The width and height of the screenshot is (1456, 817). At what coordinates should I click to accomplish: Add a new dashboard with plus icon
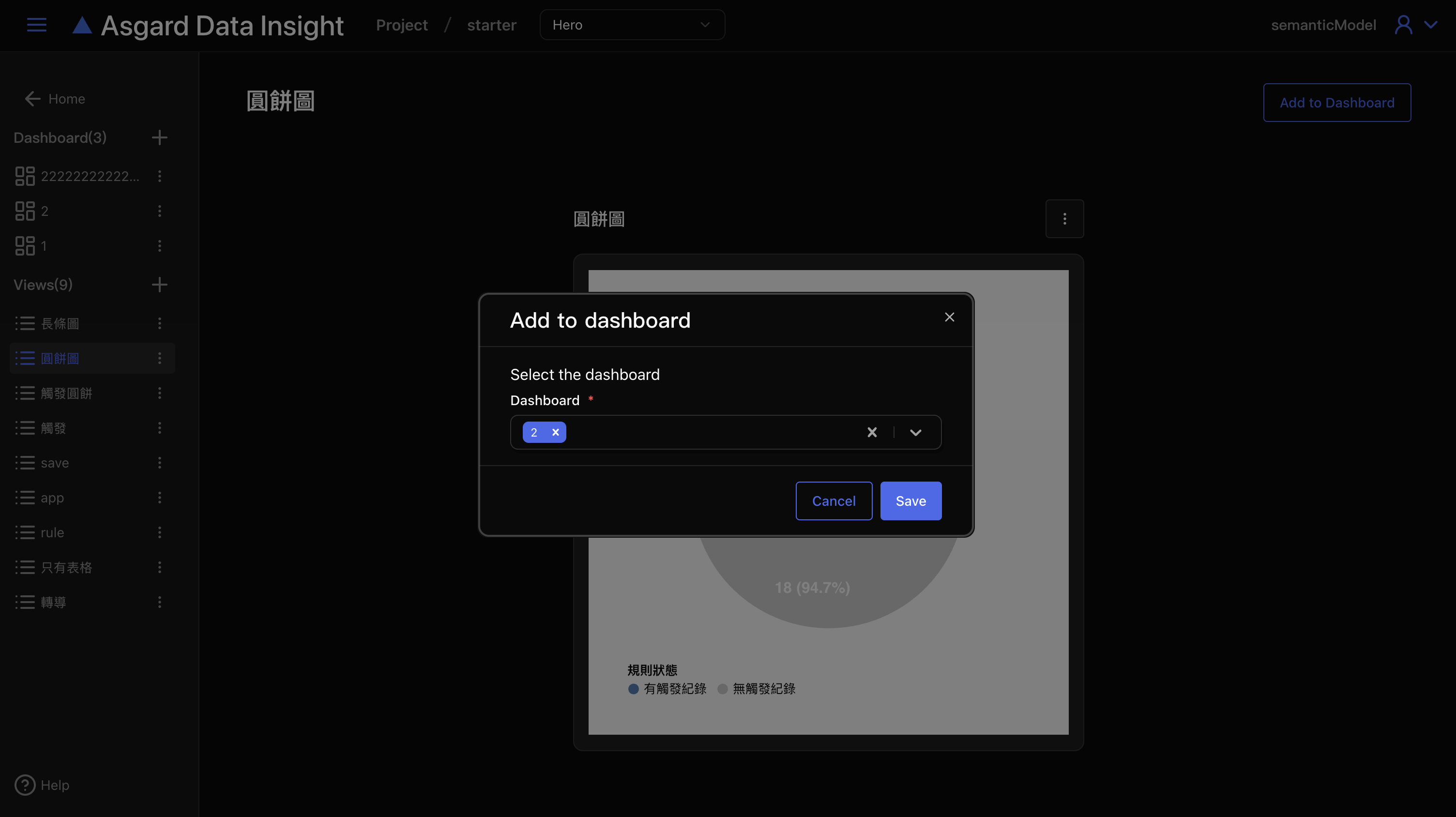click(x=159, y=137)
